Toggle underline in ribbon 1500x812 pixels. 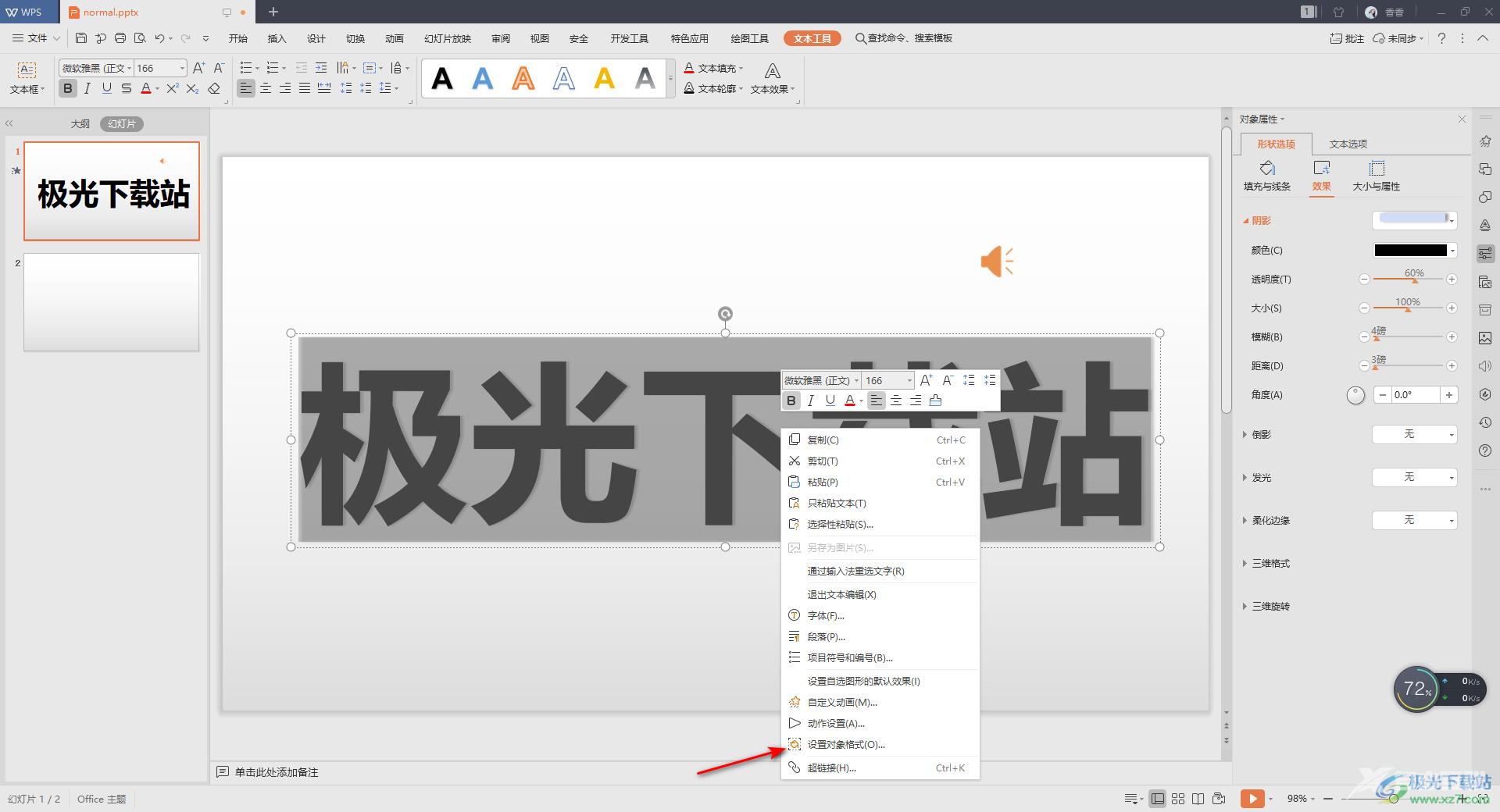coord(107,88)
